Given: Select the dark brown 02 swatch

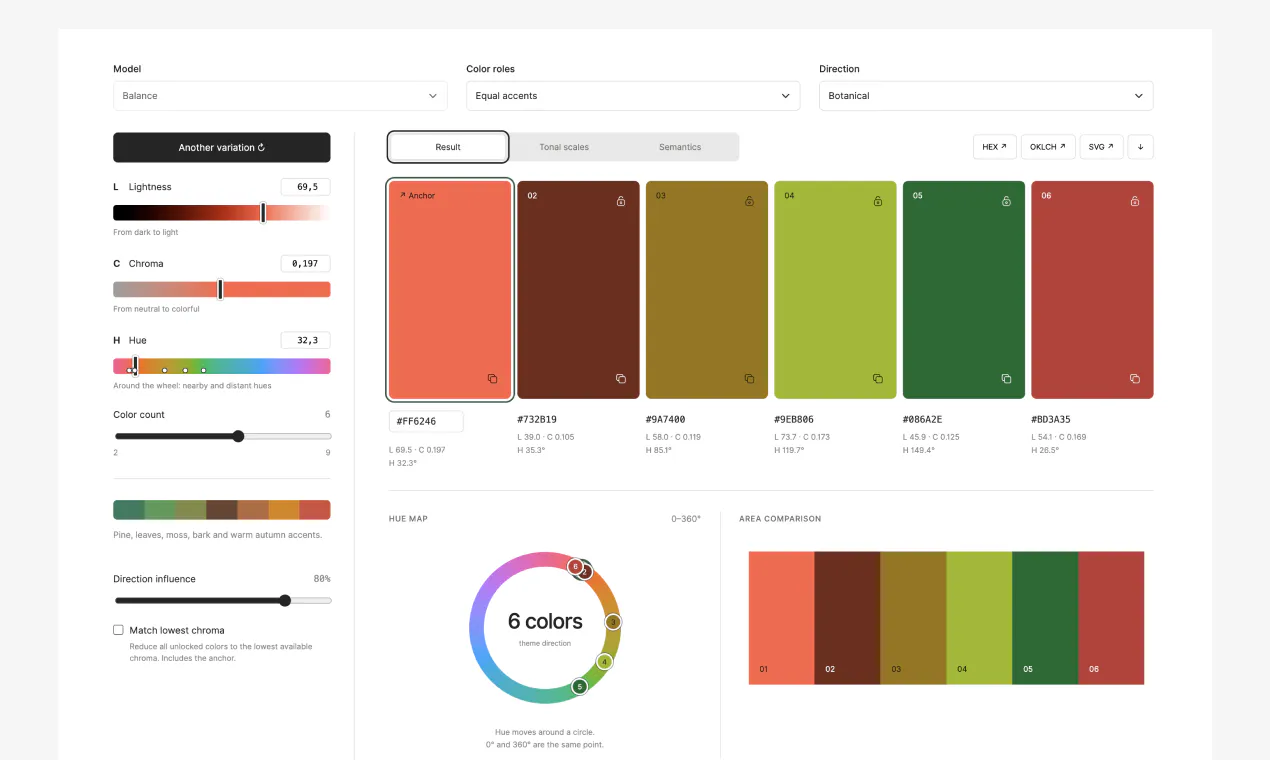Looking at the screenshot, I should (578, 290).
